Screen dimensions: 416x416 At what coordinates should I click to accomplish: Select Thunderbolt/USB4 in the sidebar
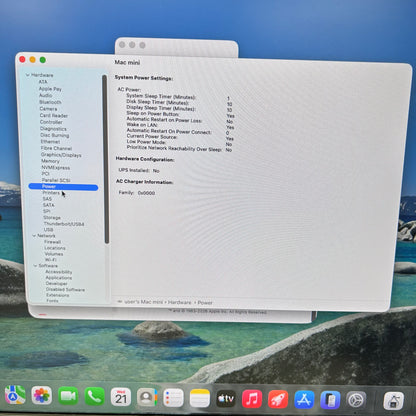point(64,224)
